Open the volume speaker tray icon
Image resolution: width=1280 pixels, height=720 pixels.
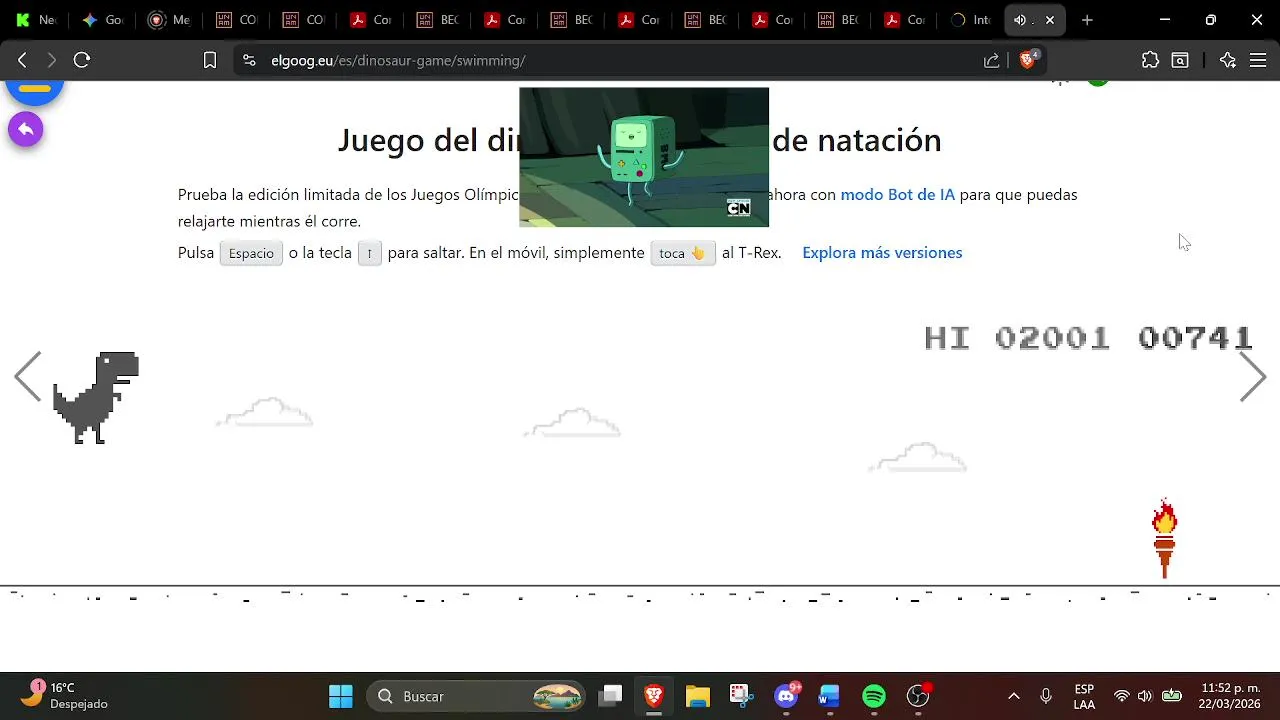[1145, 696]
